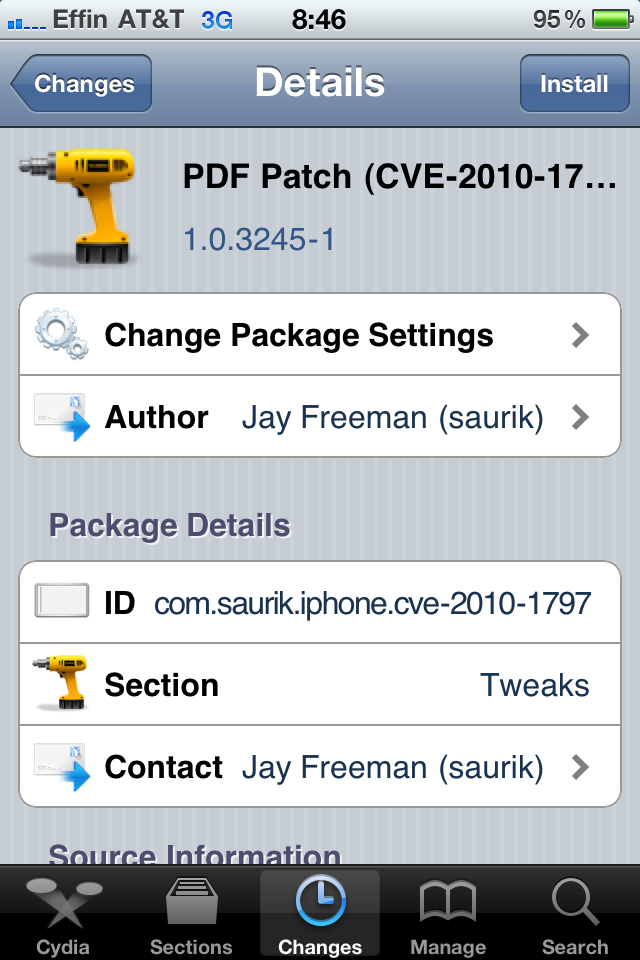Switch to the Sections tab
640x960 pixels.
click(191, 915)
